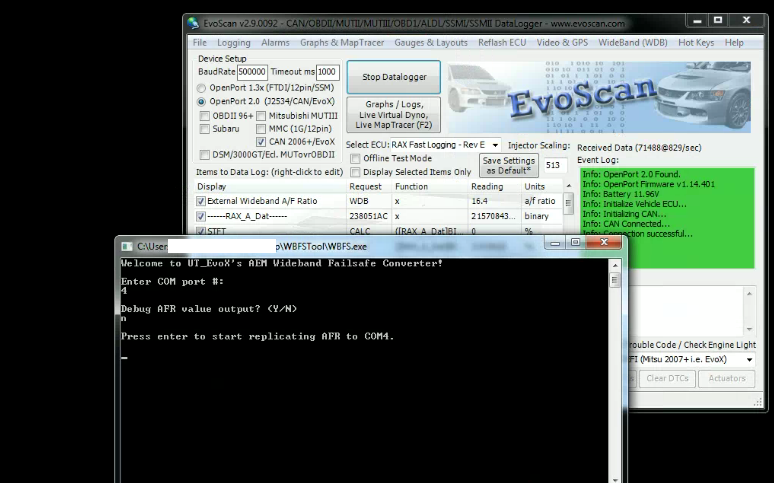
Task: Toggle the Subaru checkbox
Action: click(x=204, y=129)
